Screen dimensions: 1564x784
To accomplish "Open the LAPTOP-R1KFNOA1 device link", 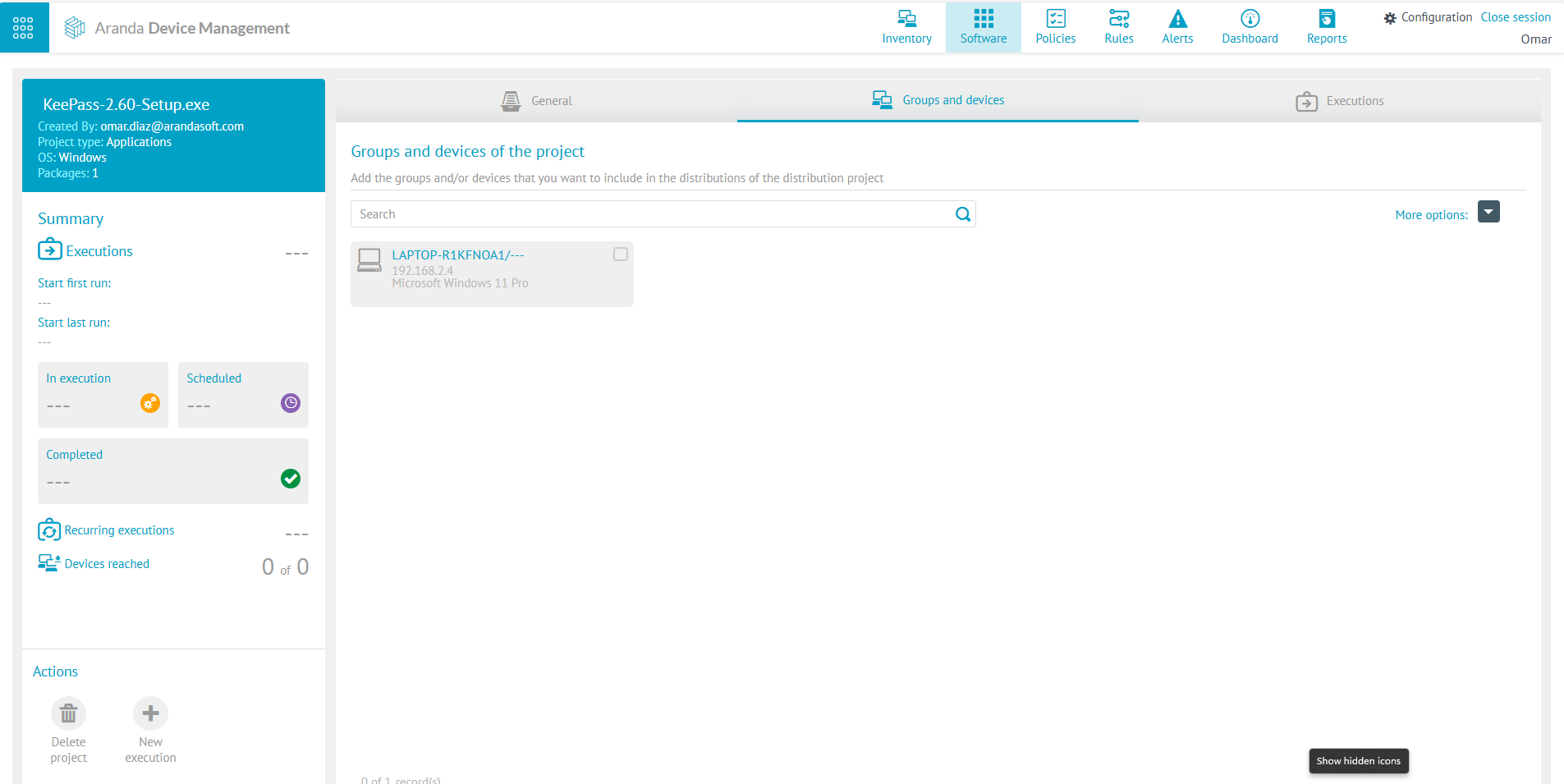I will click(457, 255).
